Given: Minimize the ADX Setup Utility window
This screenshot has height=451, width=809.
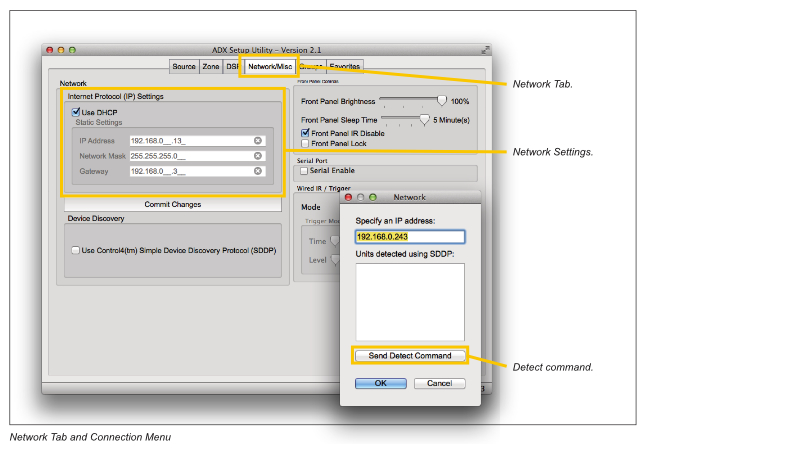Looking at the screenshot, I should click(x=61, y=50).
